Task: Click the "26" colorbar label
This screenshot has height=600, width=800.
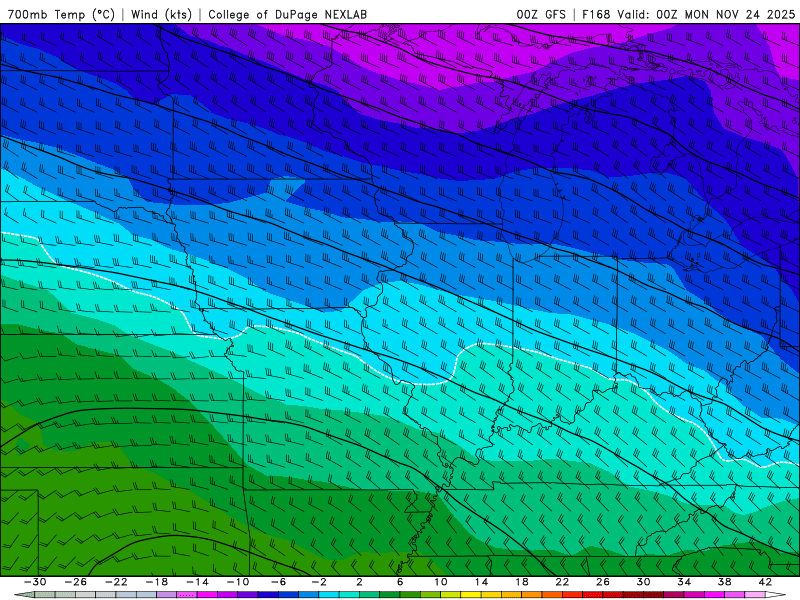Action: (603, 582)
